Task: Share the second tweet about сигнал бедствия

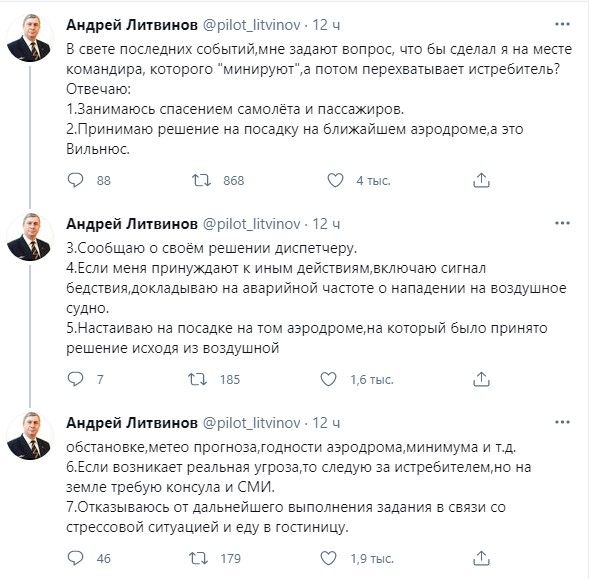Action: 481,379
